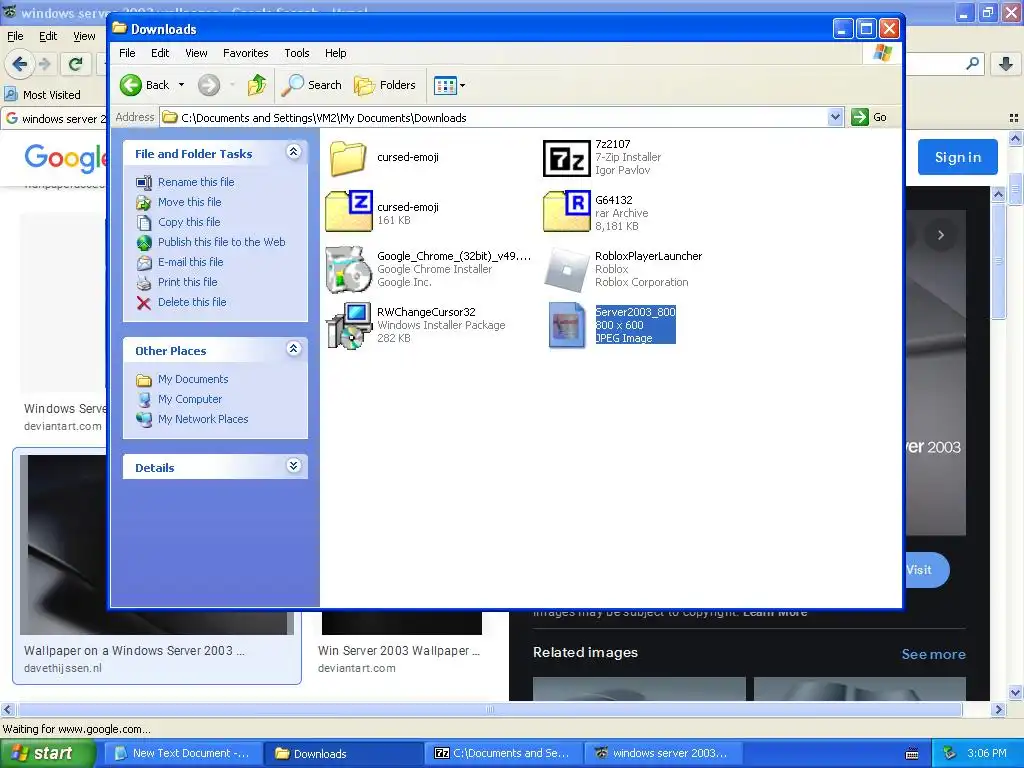Click the browser reload button
The image size is (1024, 768).
click(x=75, y=64)
